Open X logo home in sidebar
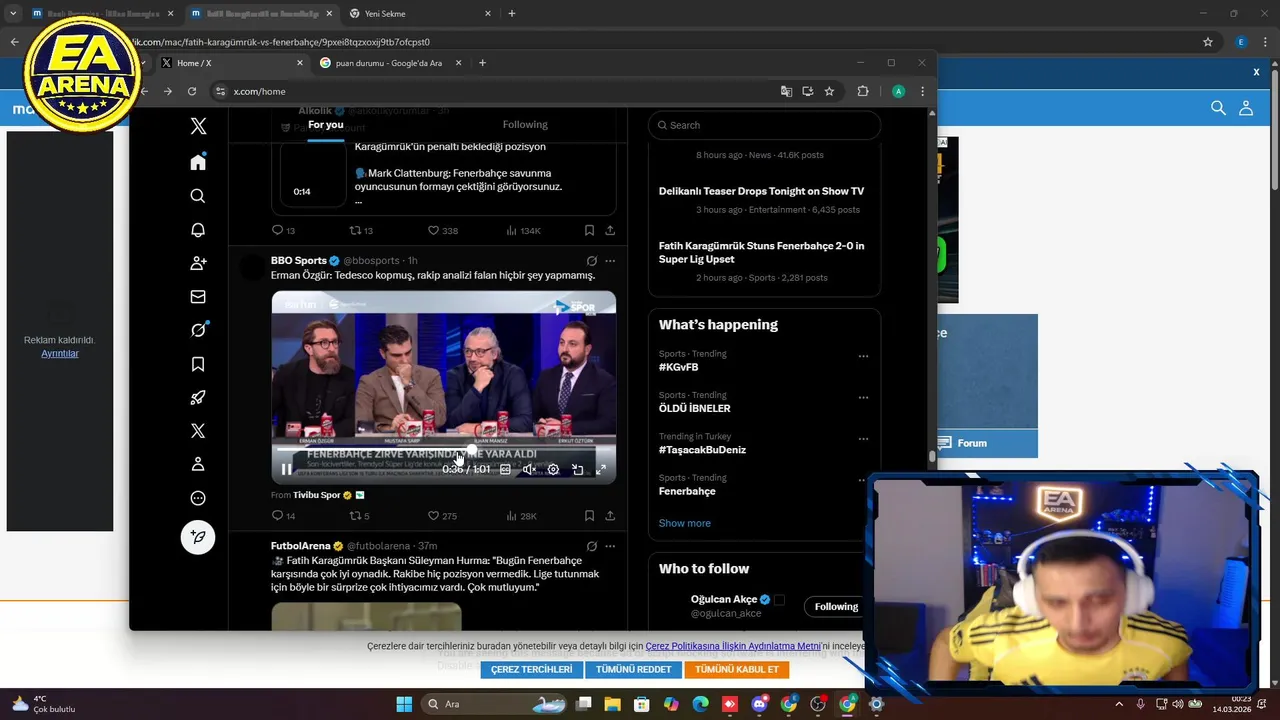 pos(198,126)
